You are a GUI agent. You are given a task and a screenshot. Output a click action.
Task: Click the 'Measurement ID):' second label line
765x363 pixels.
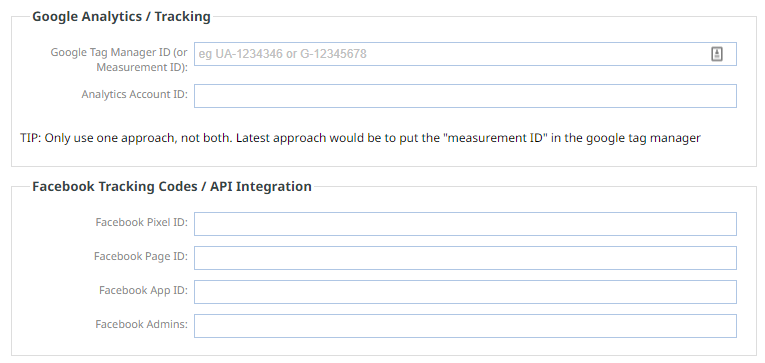tap(142, 67)
